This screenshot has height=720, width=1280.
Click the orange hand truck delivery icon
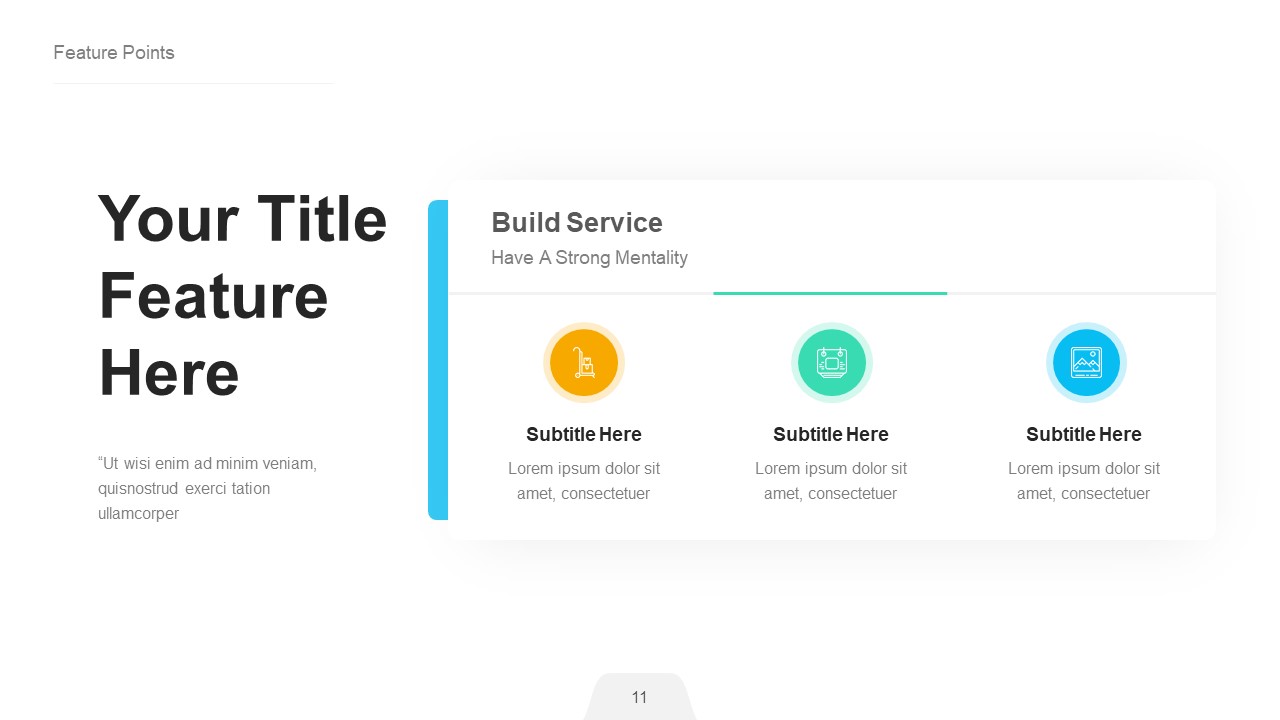coord(584,362)
